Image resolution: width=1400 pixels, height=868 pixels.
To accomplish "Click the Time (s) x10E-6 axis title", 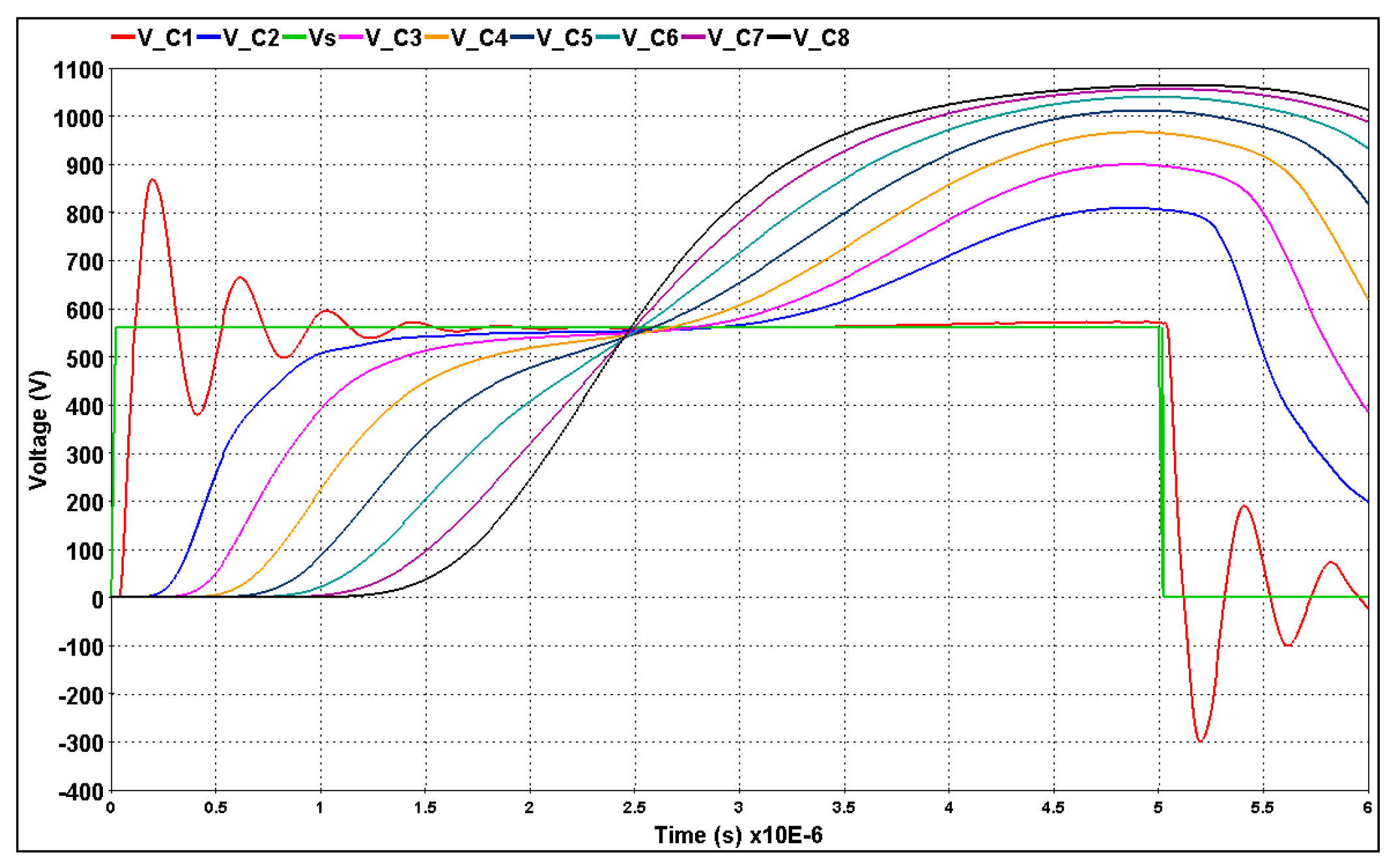I will pyautogui.click(x=738, y=835).
